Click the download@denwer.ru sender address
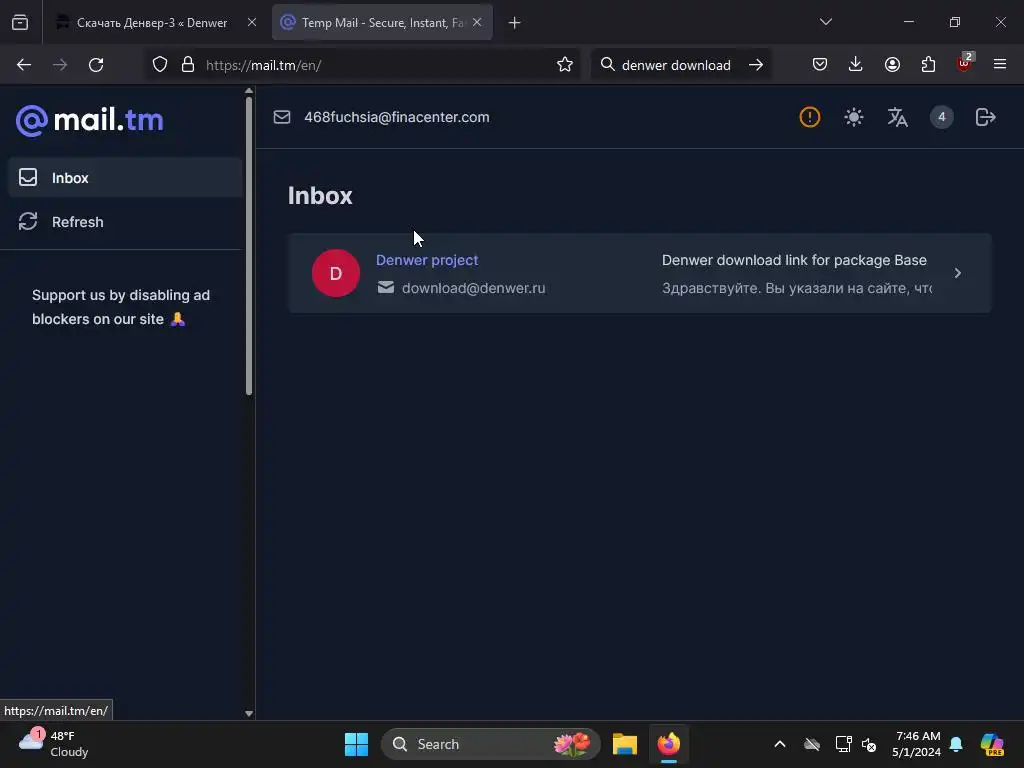 (x=473, y=288)
